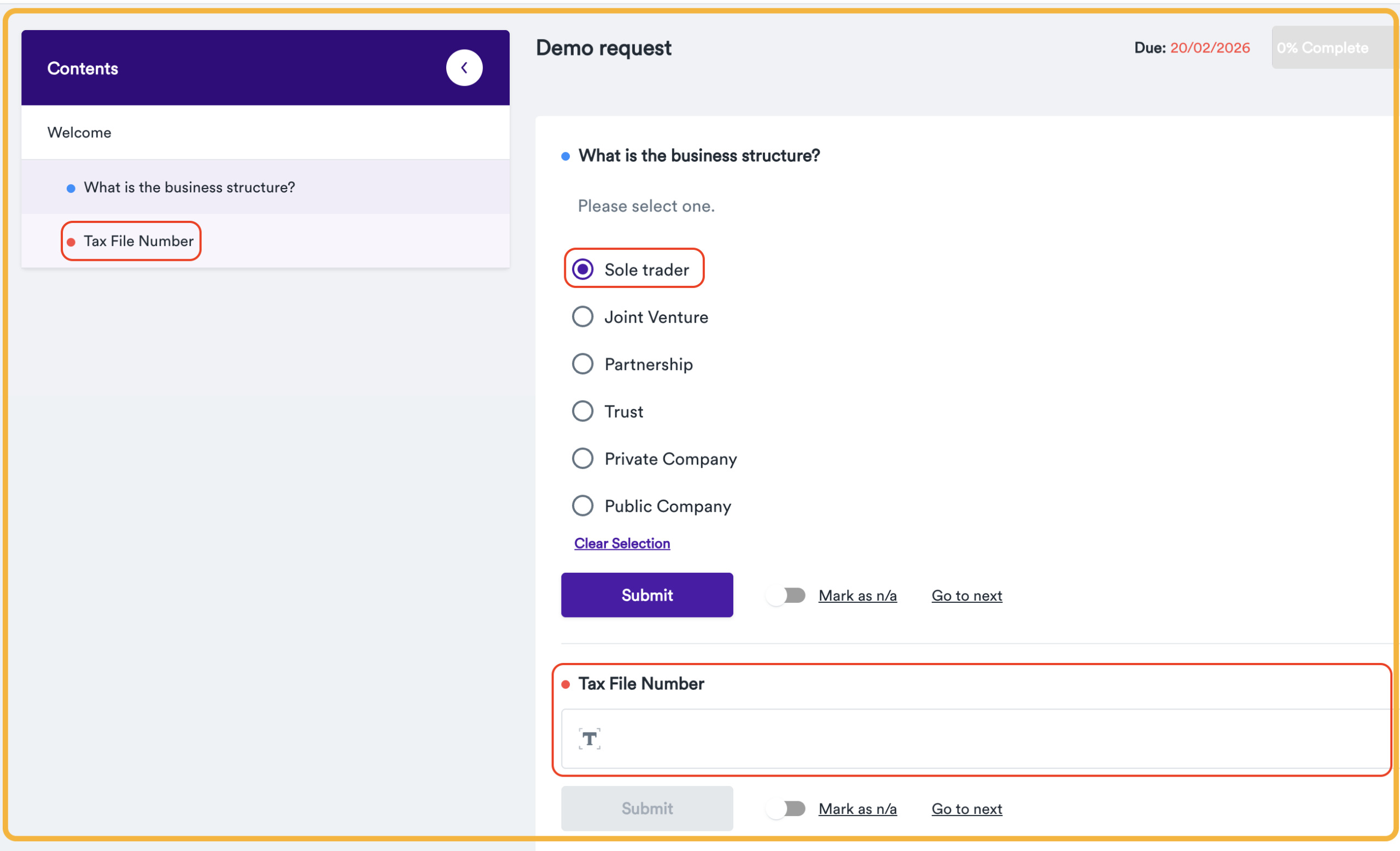Submit the business structure answer

click(646, 595)
